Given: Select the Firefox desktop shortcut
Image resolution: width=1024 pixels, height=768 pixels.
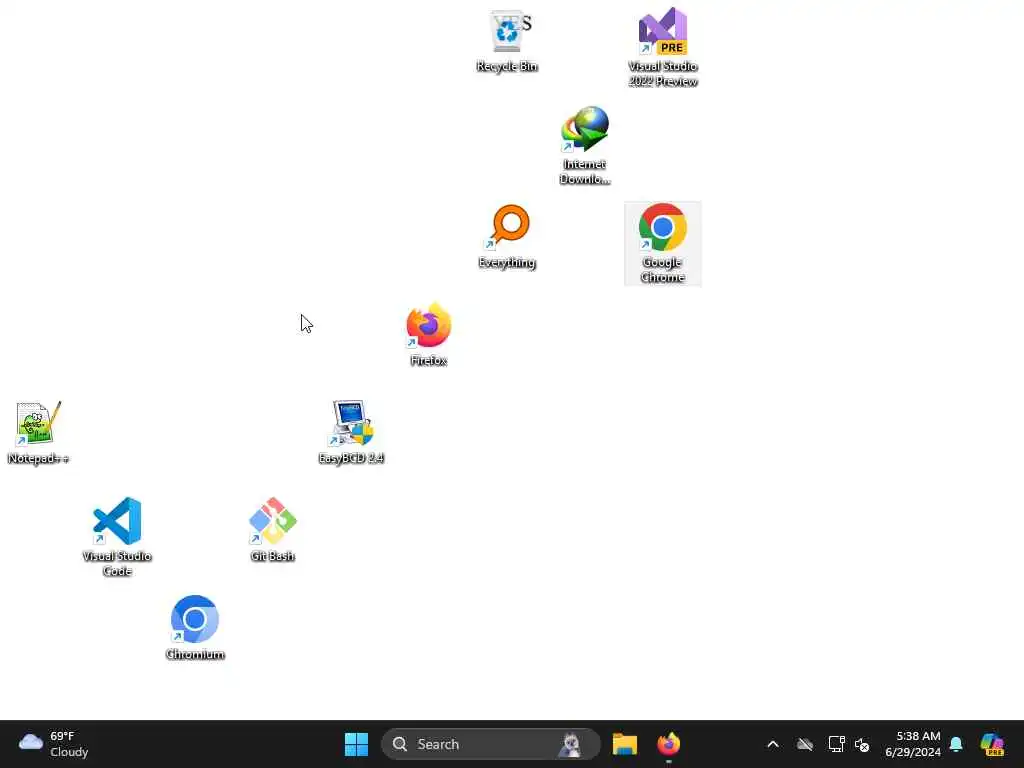Looking at the screenshot, I should [x=429, y=334].
